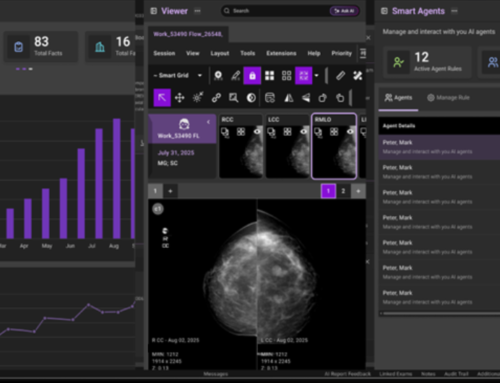Select the ruler measurement tool
500x383 pixels.
pyautogui.click(x=340, y=76)
